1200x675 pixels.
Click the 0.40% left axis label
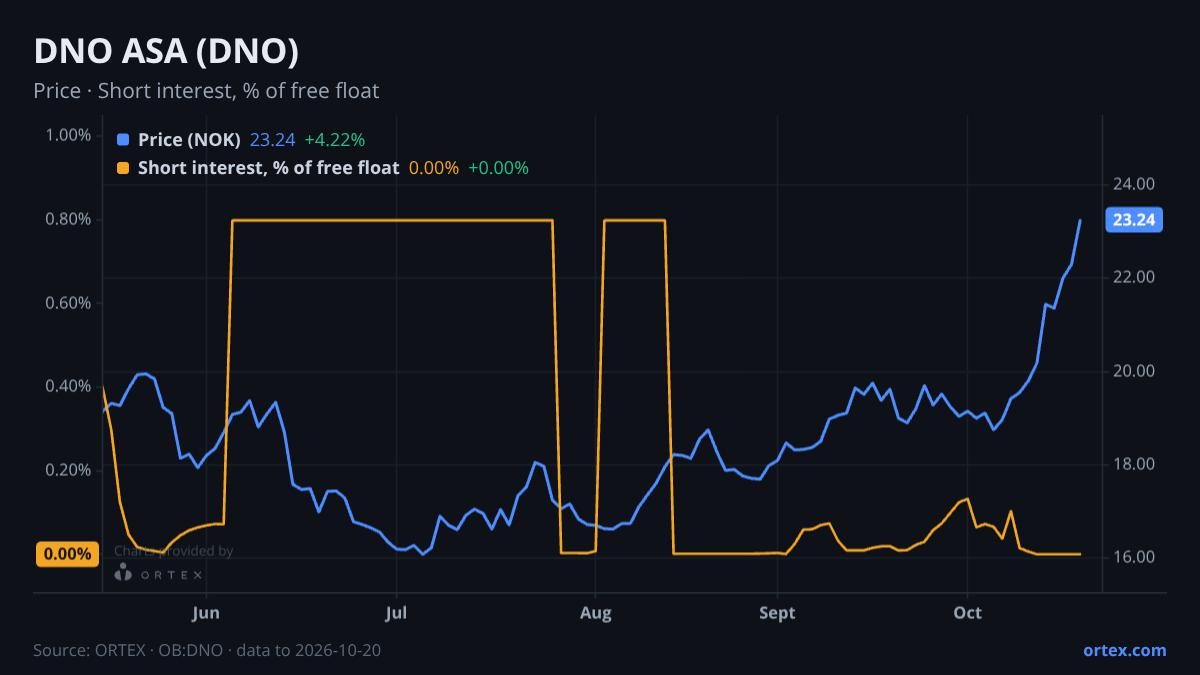coord(69,386)
